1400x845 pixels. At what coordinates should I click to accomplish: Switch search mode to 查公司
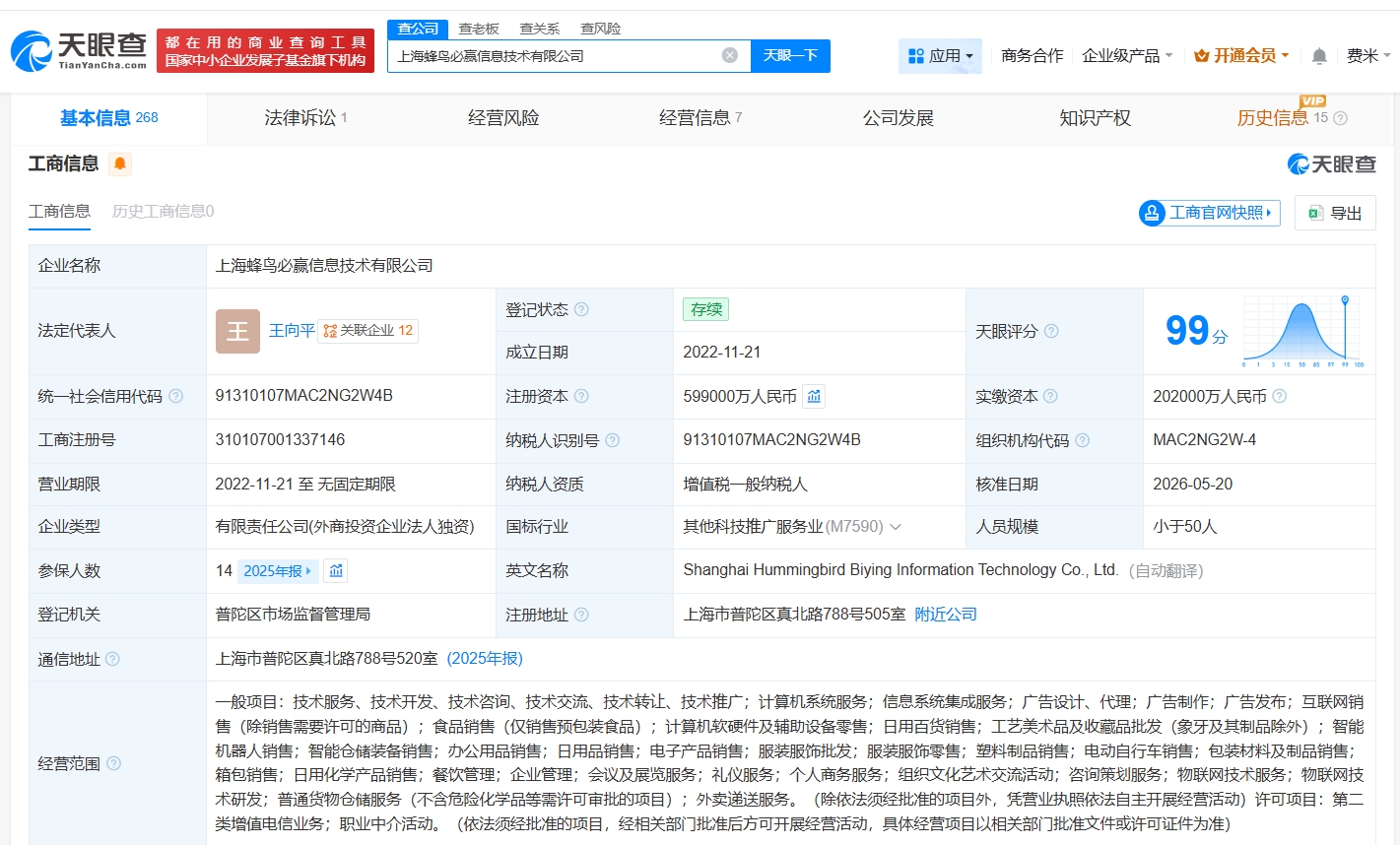coord(418,29)
